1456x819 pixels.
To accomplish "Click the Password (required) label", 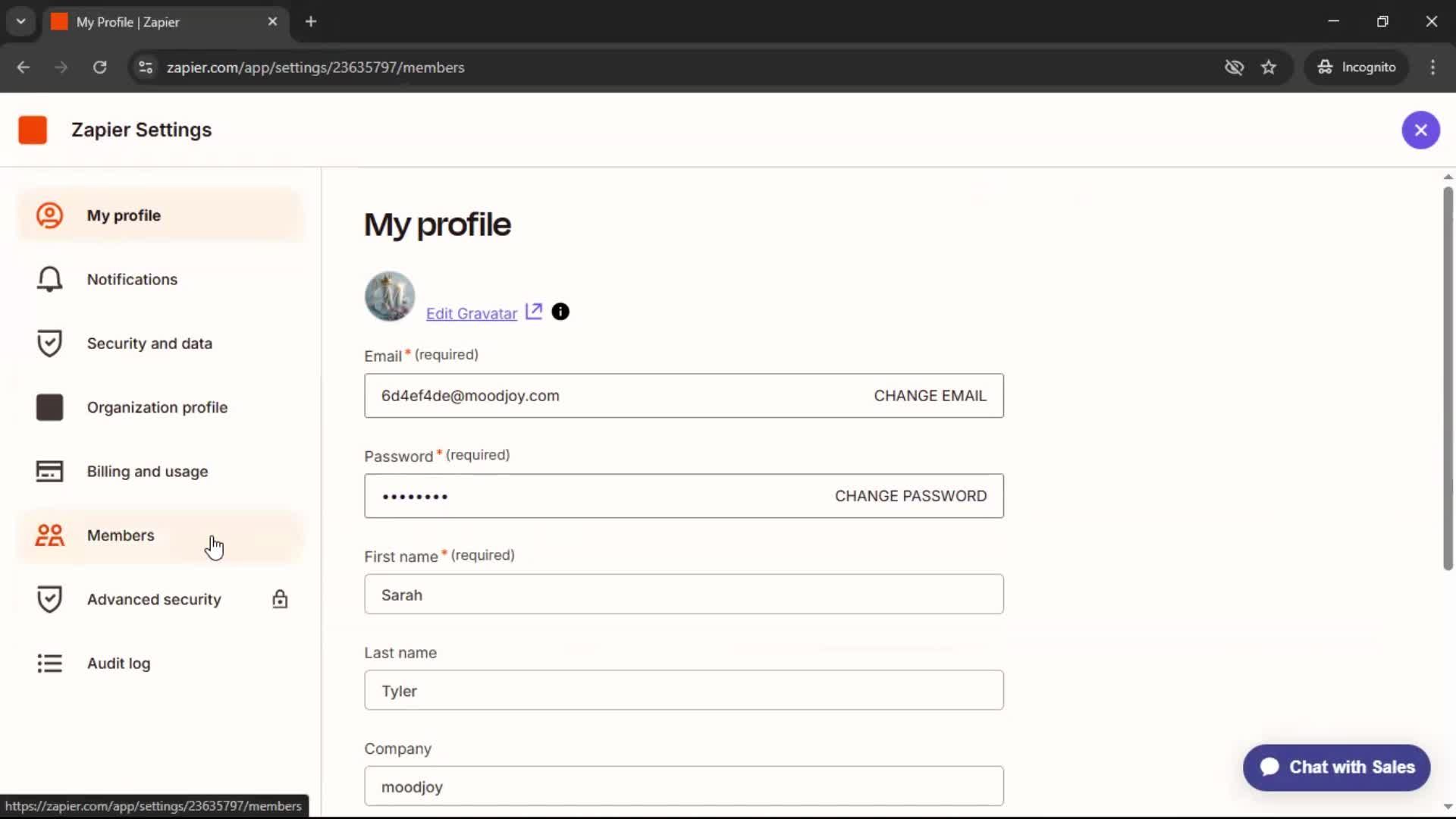I will [x=438, y=455].
